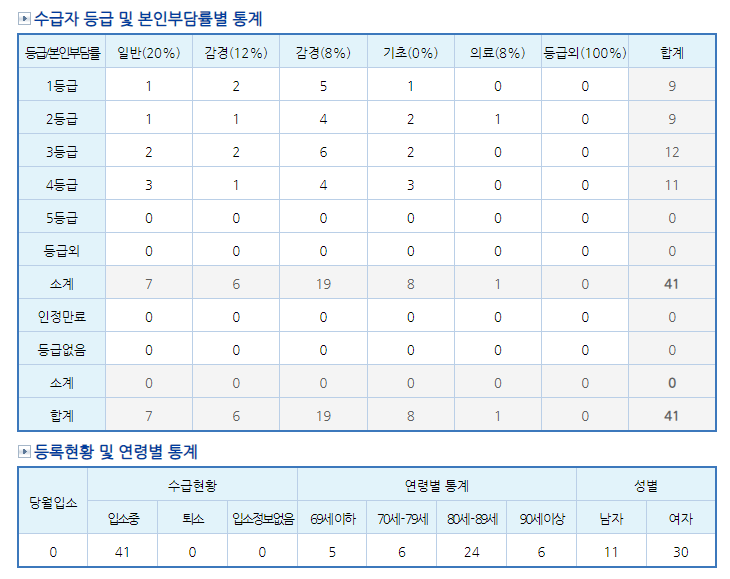The width and height of the screenshot is (730, 579).
Task: Click value 30 under 여자
Action: pos(681,552)
